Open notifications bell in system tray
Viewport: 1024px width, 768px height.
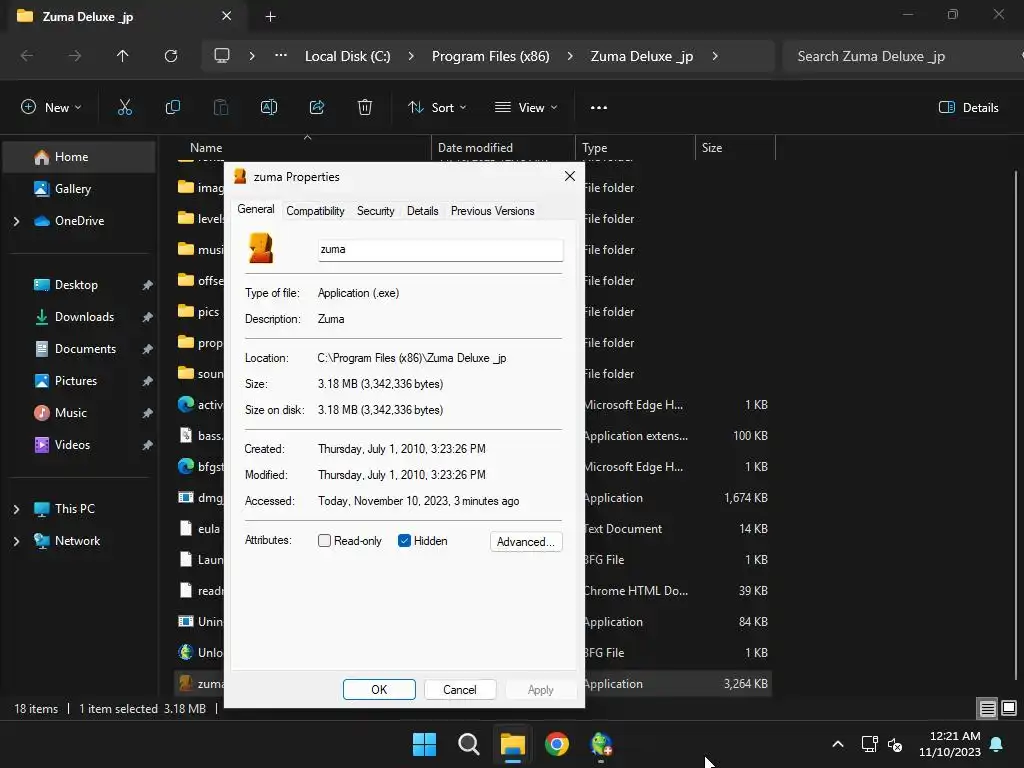[997, 744]
